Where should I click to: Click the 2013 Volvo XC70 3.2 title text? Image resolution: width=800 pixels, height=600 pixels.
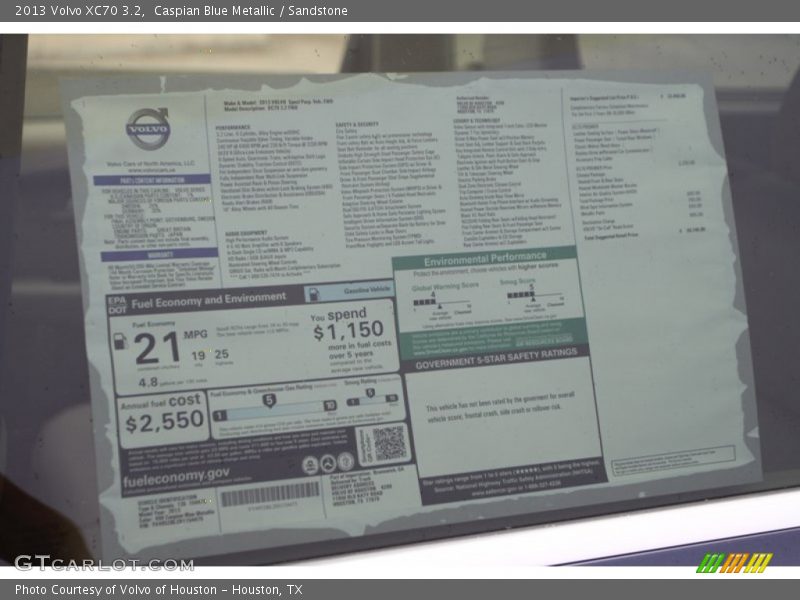78,11
